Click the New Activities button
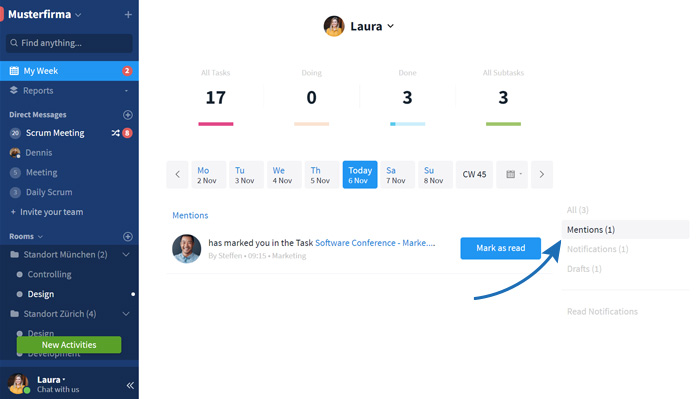 (69, 345)
